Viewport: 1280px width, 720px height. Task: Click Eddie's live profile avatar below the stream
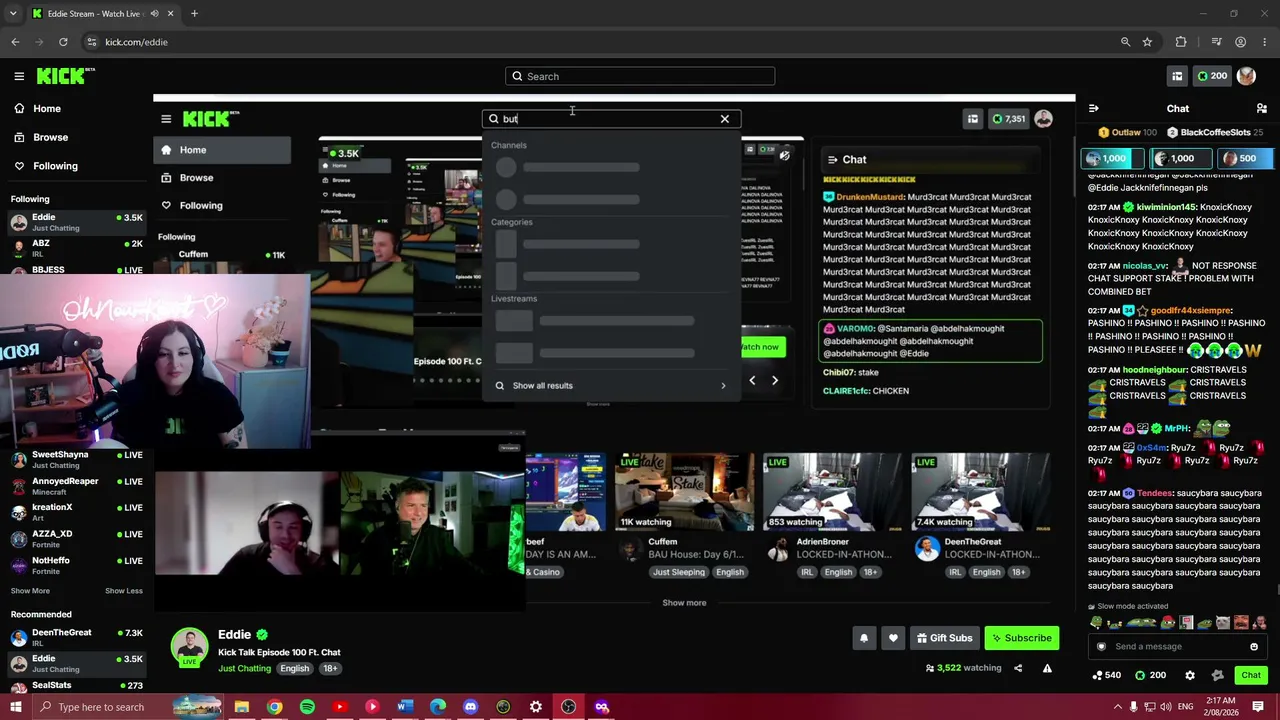point(189,648)
